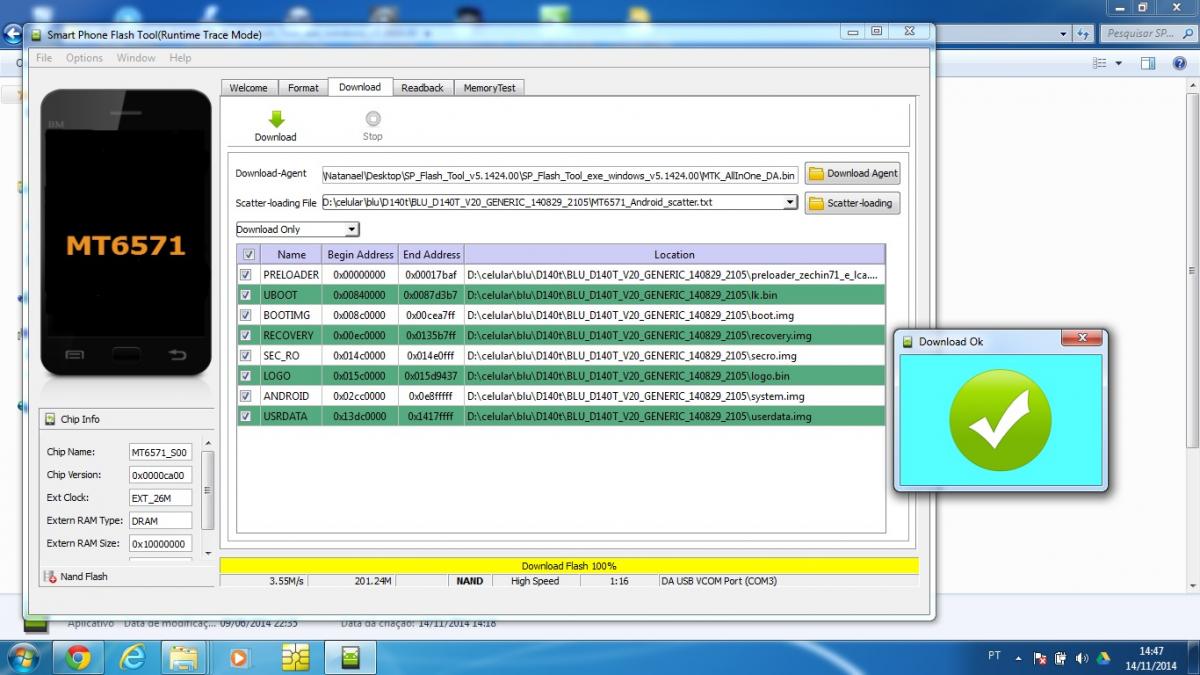Open the Help menu

click(x=180, y=58)
